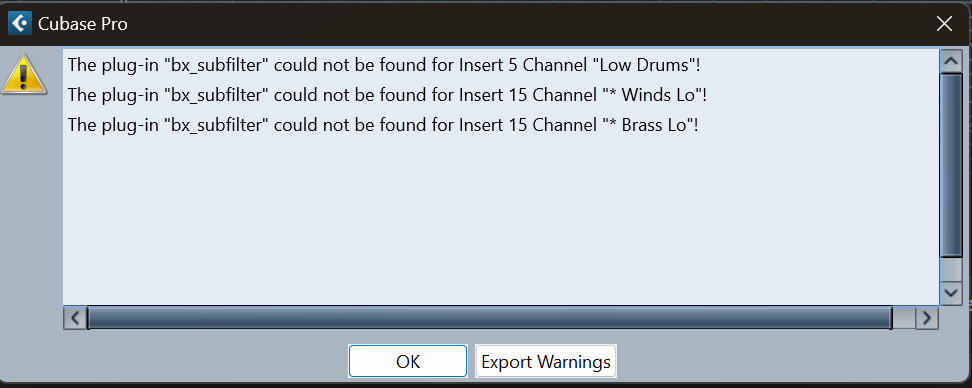
Task: Click the vertical scrollbar up arrow
Action: click(950, 61)
